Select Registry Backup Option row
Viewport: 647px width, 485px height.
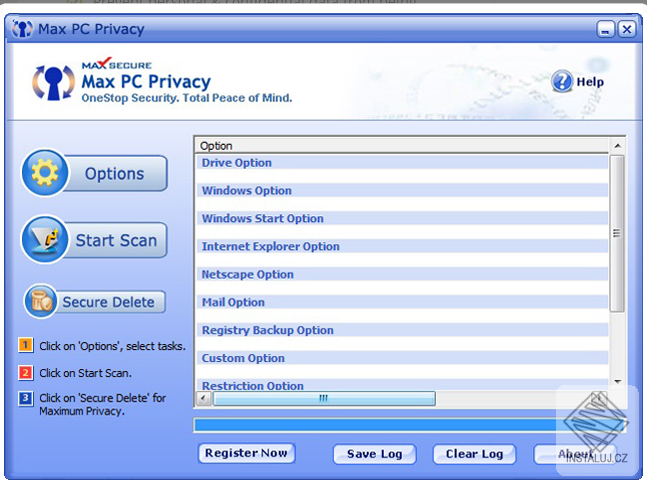point(402,330)
